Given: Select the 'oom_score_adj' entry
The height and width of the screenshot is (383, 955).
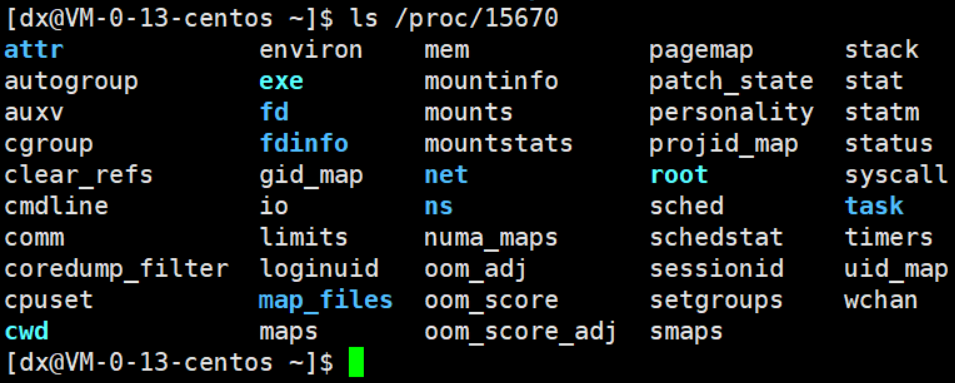Looking at the screenshot, I should [521, 333].
